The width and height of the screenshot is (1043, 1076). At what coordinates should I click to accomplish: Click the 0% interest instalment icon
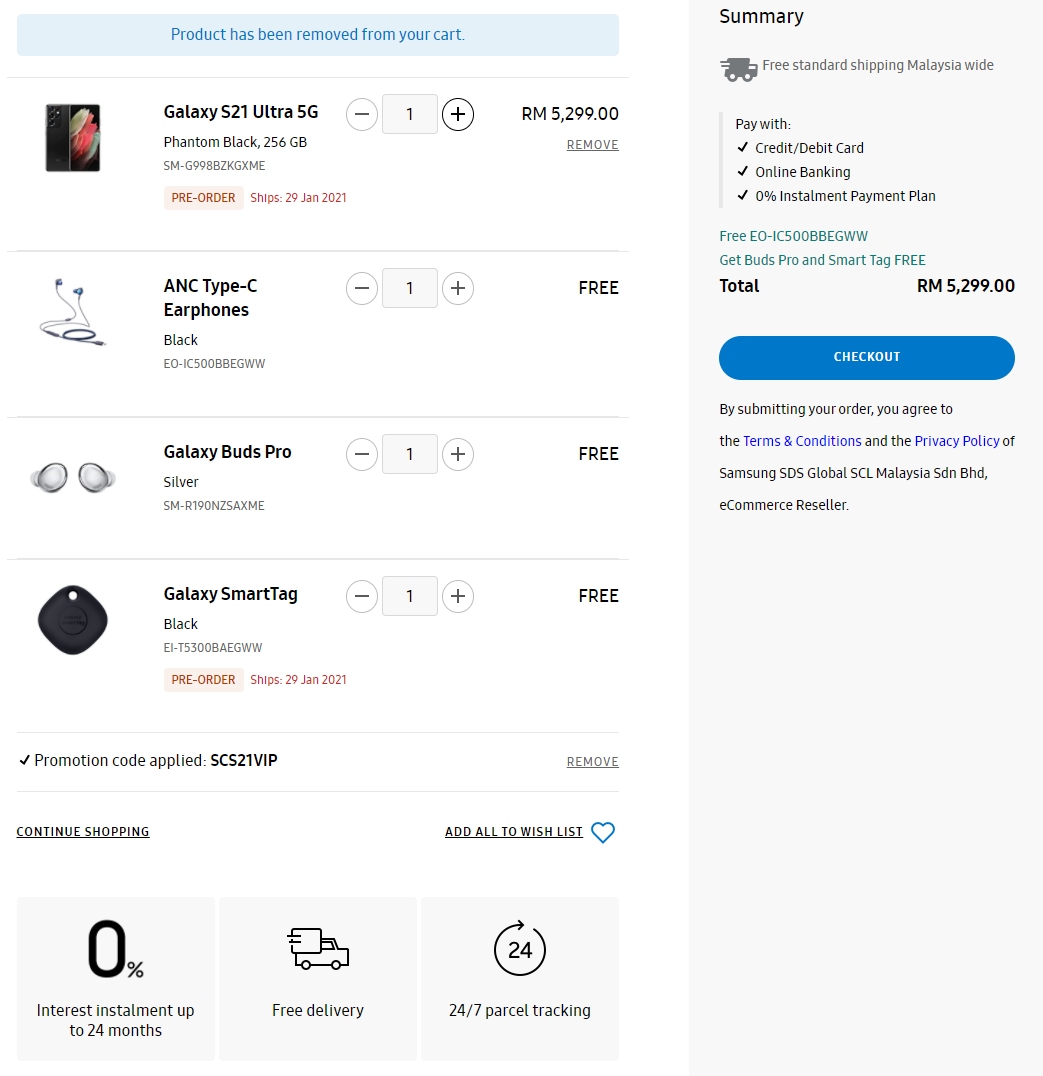click(115, 949)
